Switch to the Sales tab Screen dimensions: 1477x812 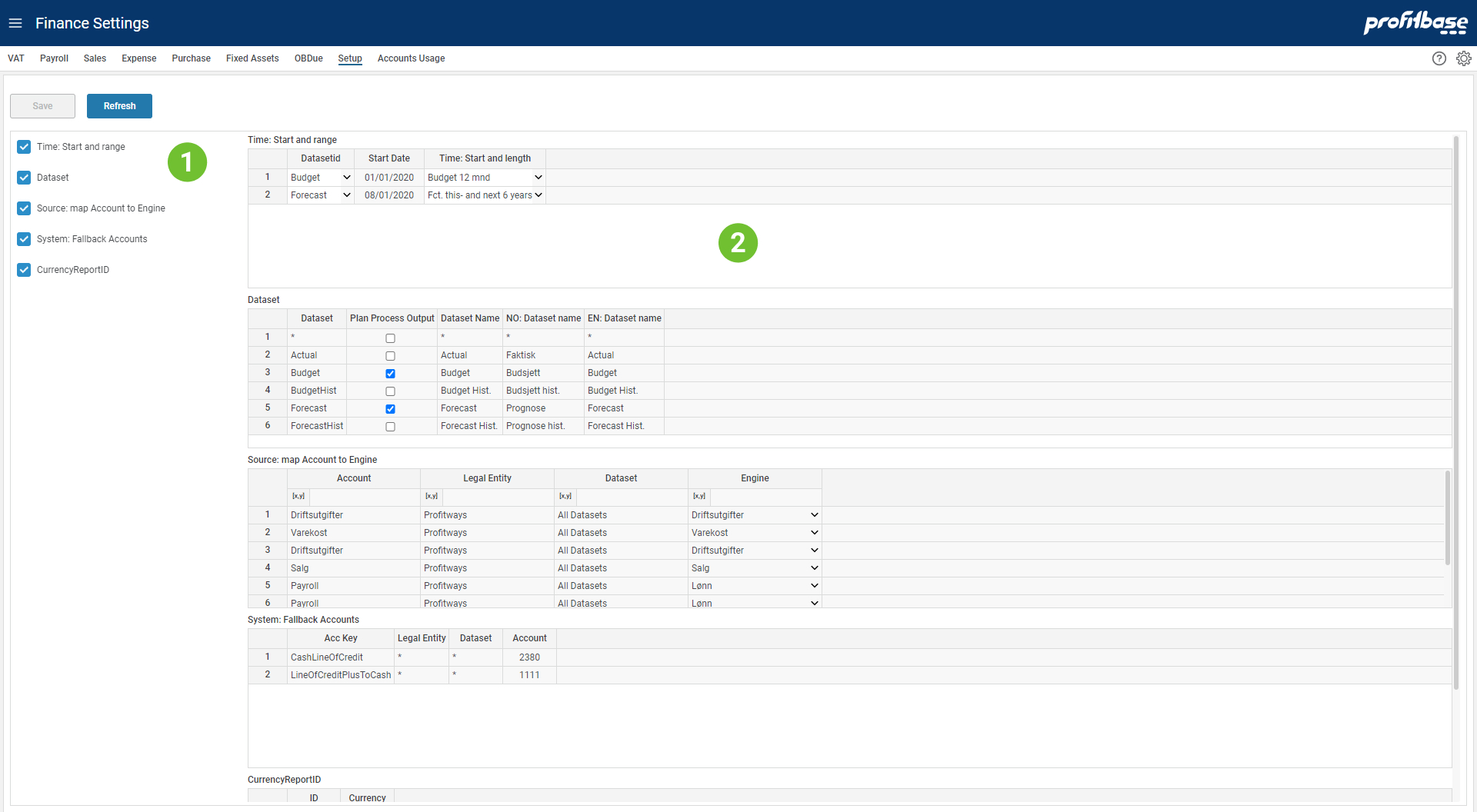pyautogui.click(x=95, y=58)
